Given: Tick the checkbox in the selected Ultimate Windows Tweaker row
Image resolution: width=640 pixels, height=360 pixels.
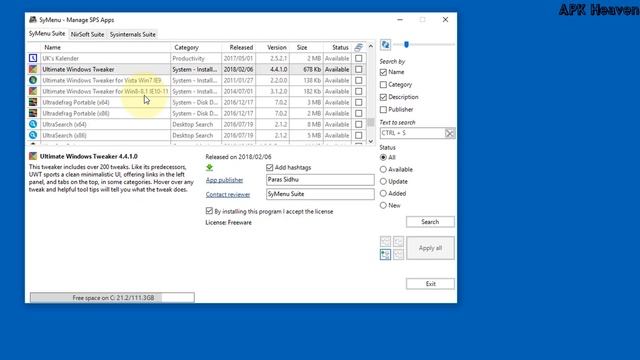Looking at the screenshot, I should (x=358, y=69).
